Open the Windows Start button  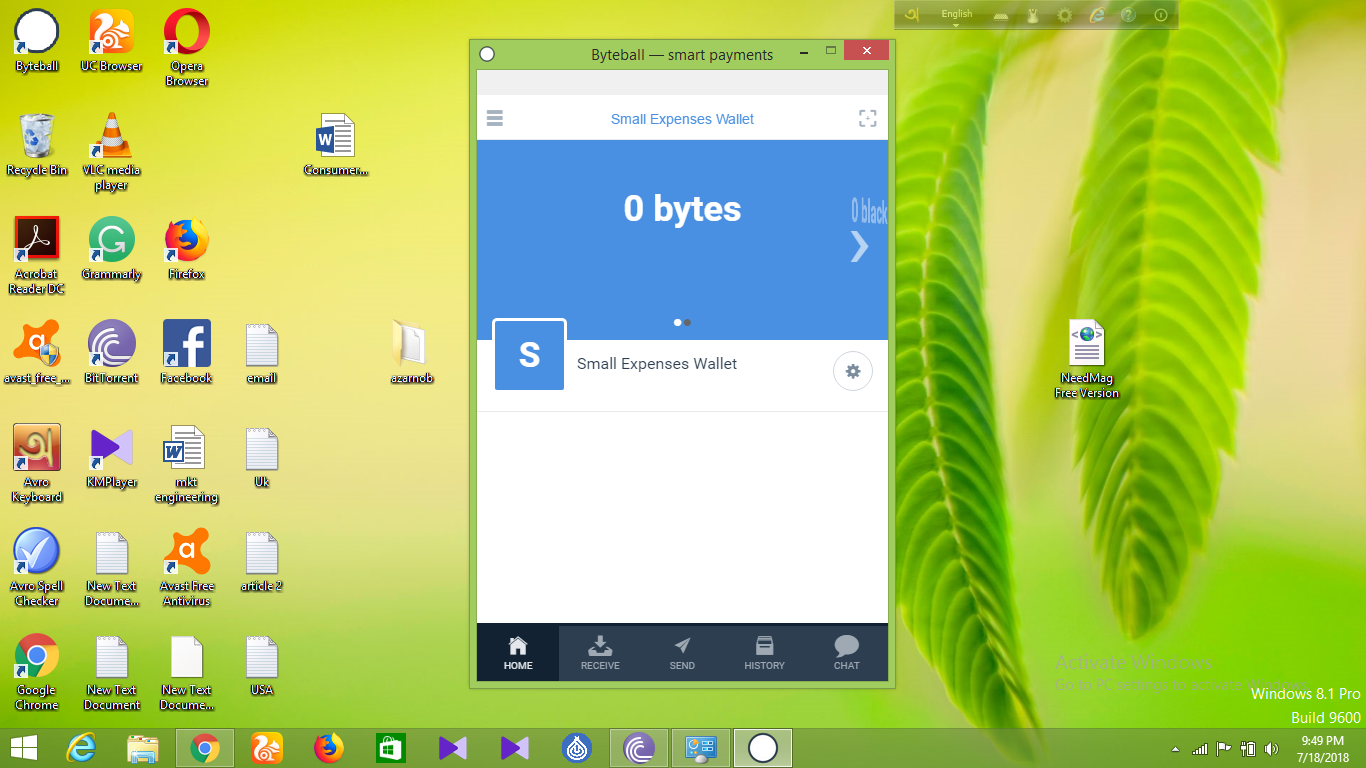pyautogui.click(x=24, y=747)
